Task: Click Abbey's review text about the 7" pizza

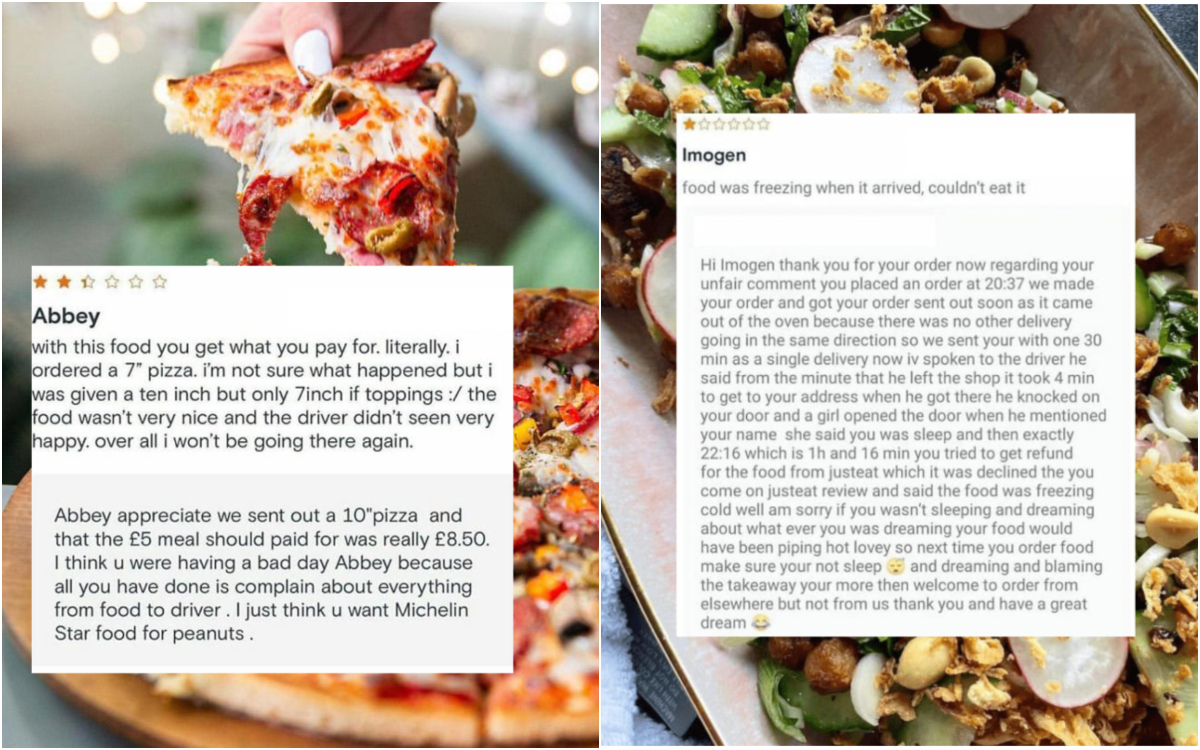Action: point(265,395)
